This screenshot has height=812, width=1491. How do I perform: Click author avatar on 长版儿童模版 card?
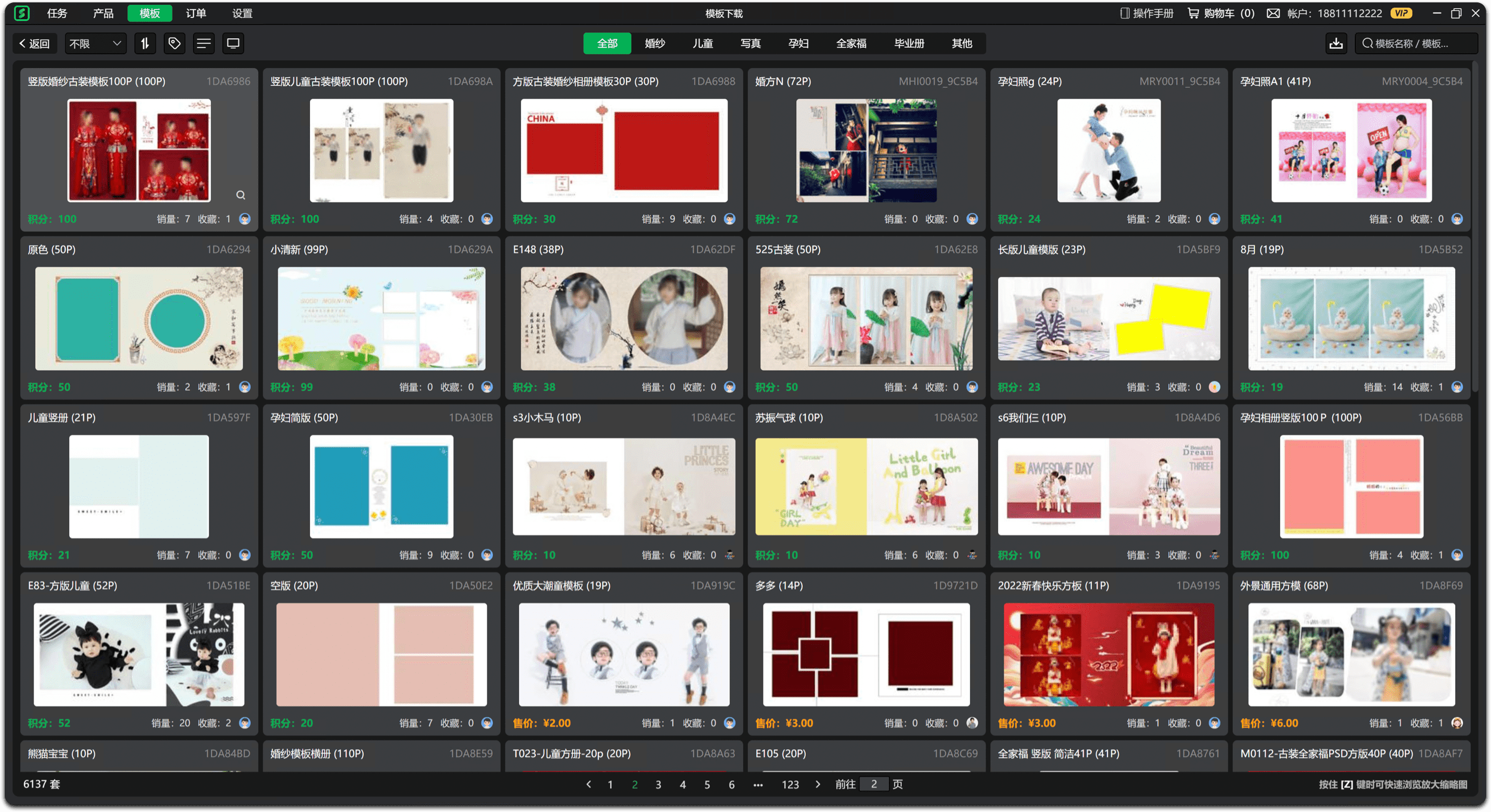[x=1214, y=387]
